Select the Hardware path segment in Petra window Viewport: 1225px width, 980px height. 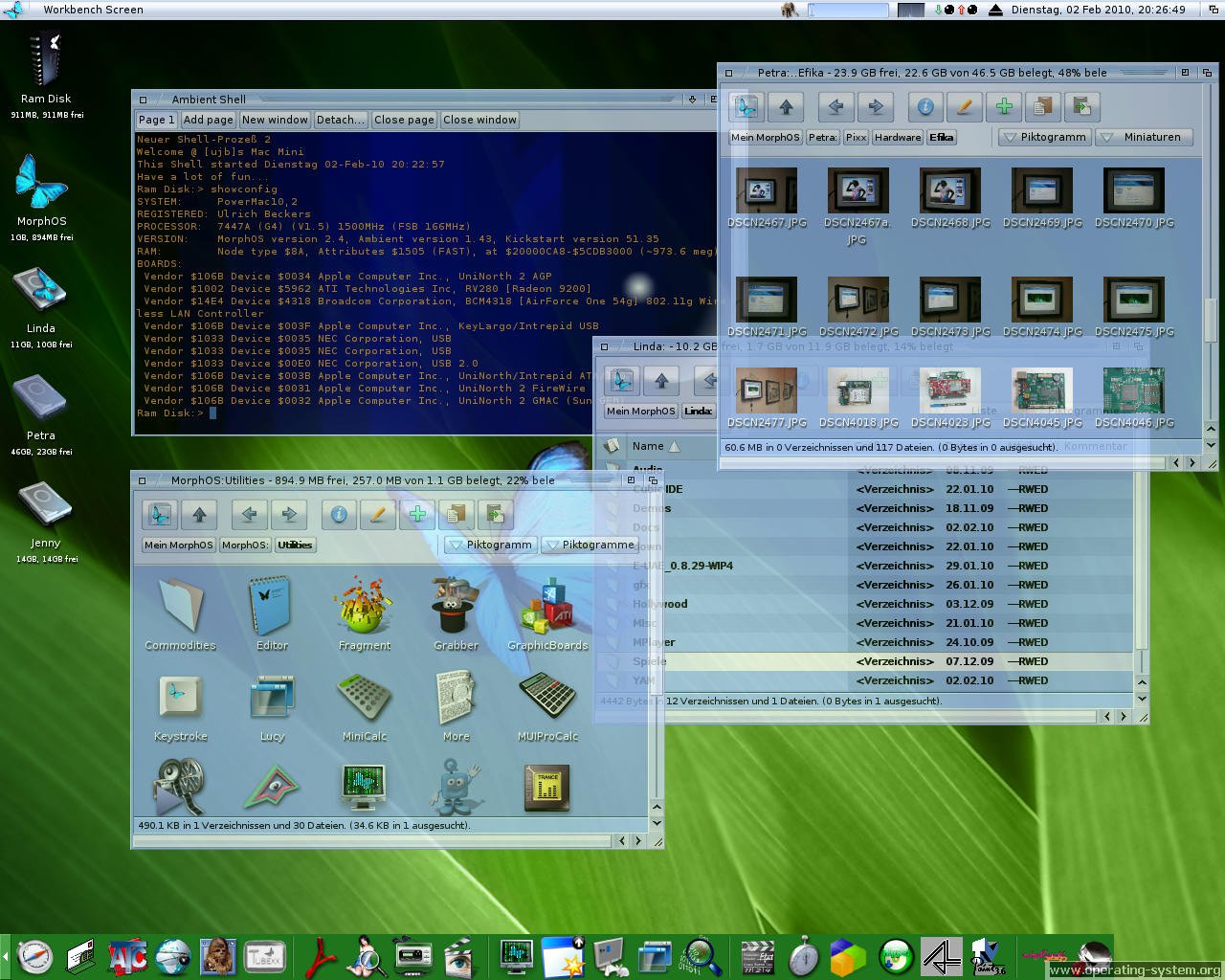(x=898, y=137)
